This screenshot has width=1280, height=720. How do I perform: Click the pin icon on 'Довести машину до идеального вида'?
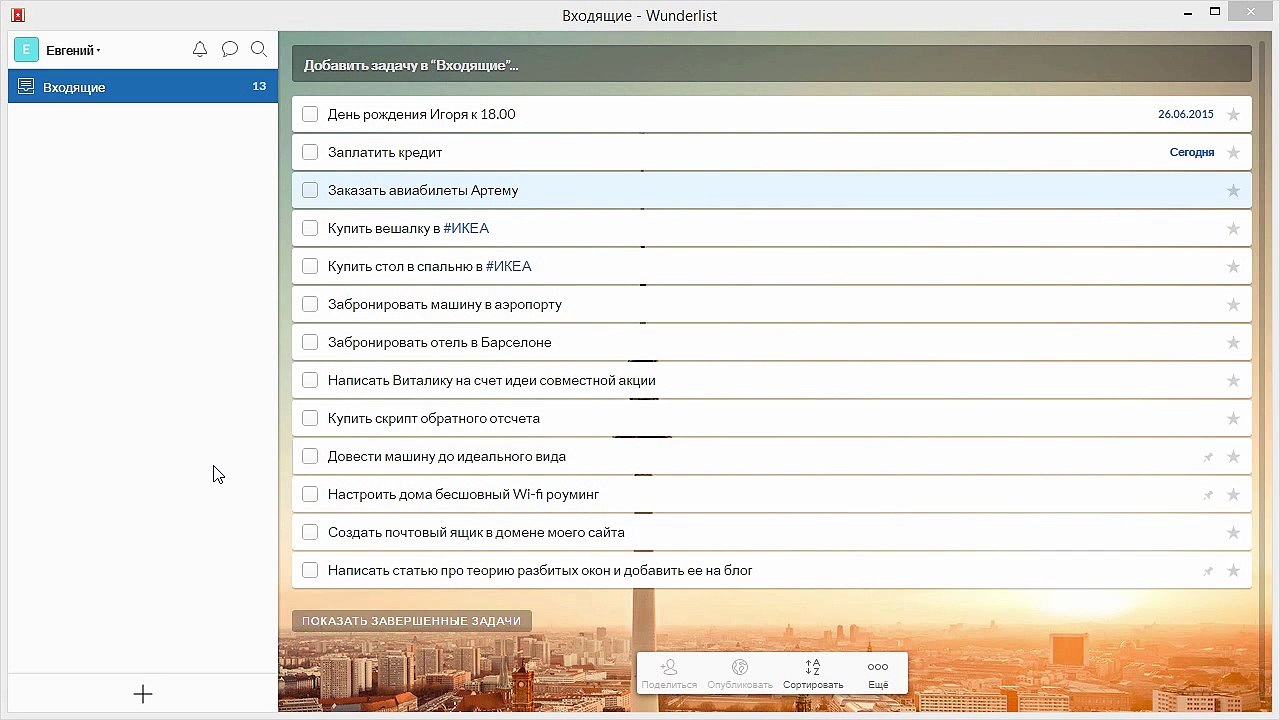[x=1208, y=457]
